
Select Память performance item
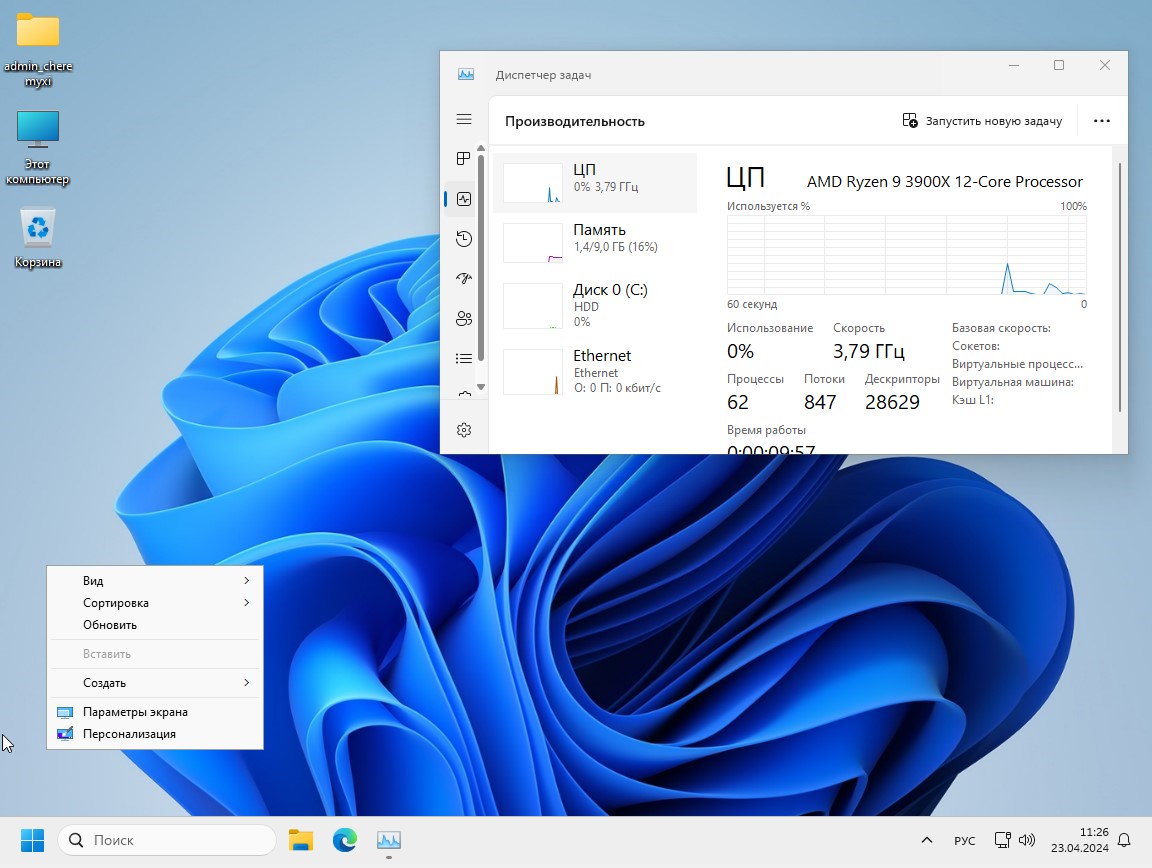[595, 243]
